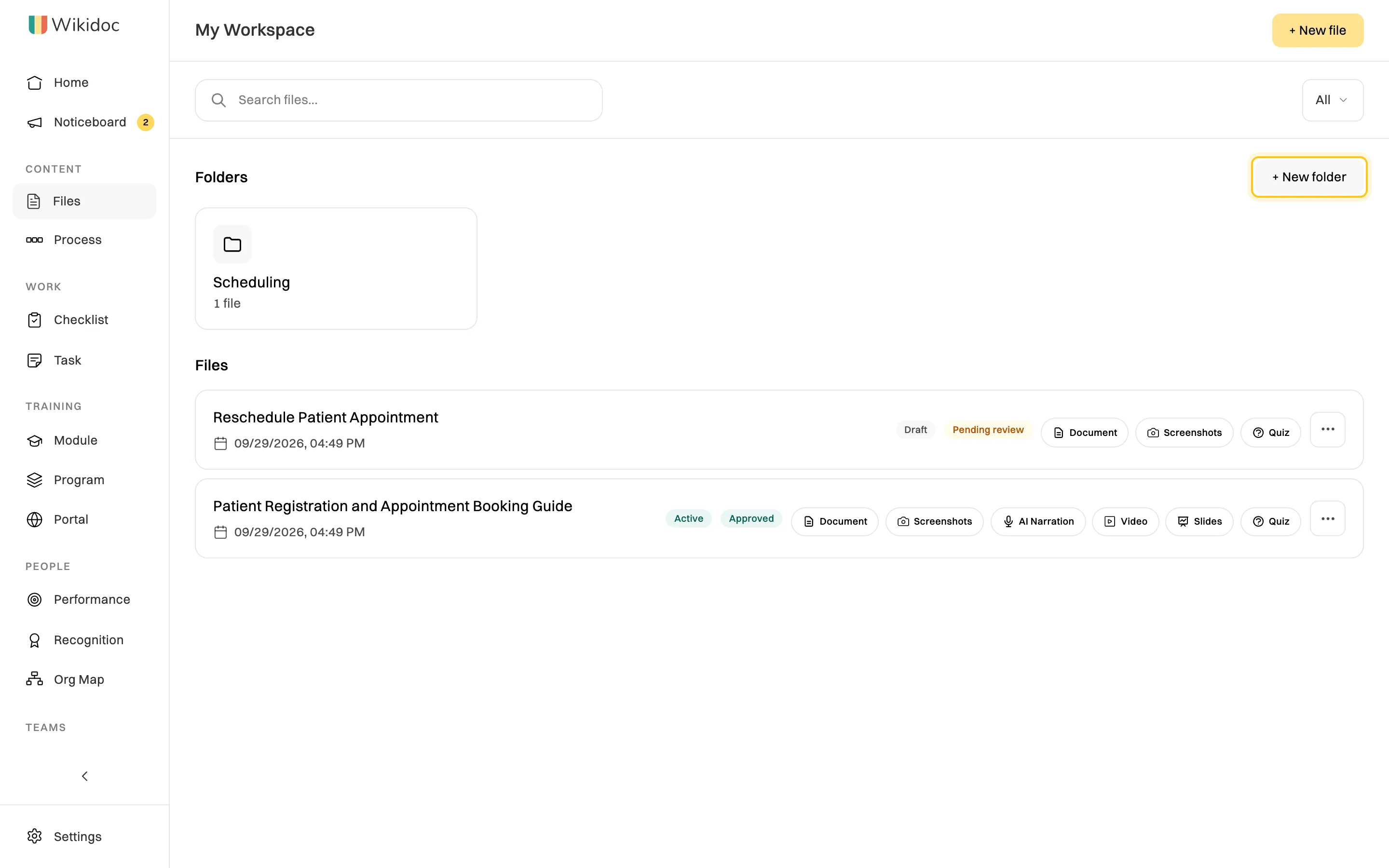Image resolution: width=1389 pixels, height=868 pixels.
Task: Click the Org Map hierarchy icon
Action: [34, 679]
